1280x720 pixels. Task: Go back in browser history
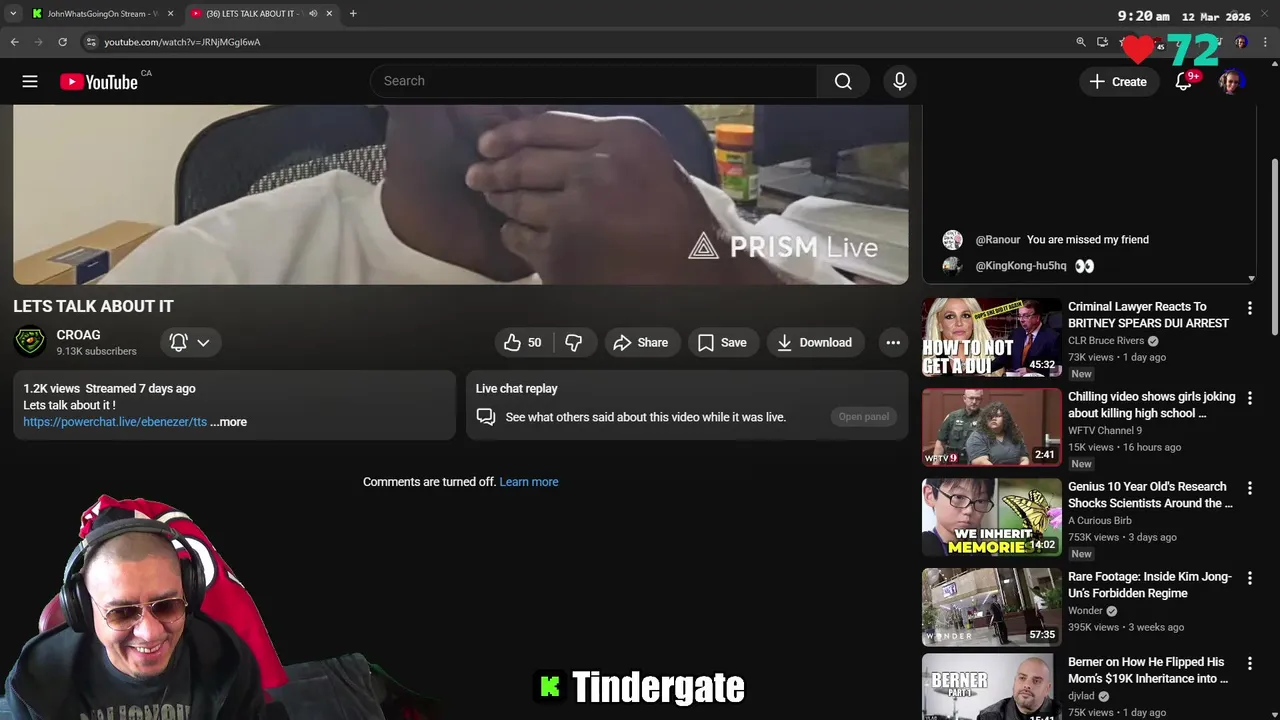(14, 42)
